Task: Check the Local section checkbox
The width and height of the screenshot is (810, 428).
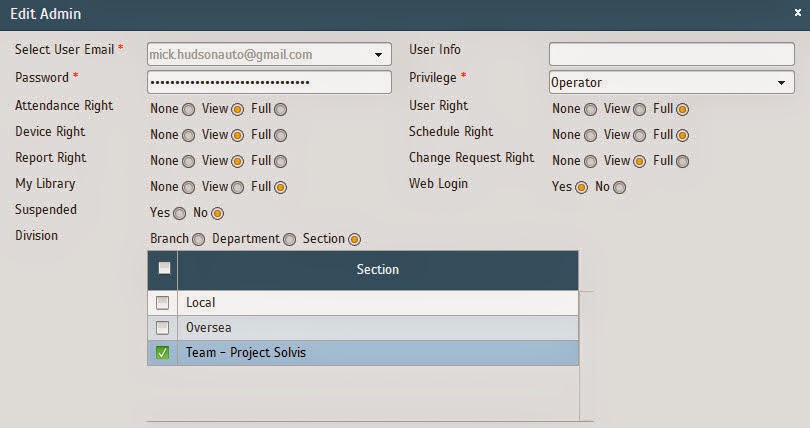Action: pos(163,303)
